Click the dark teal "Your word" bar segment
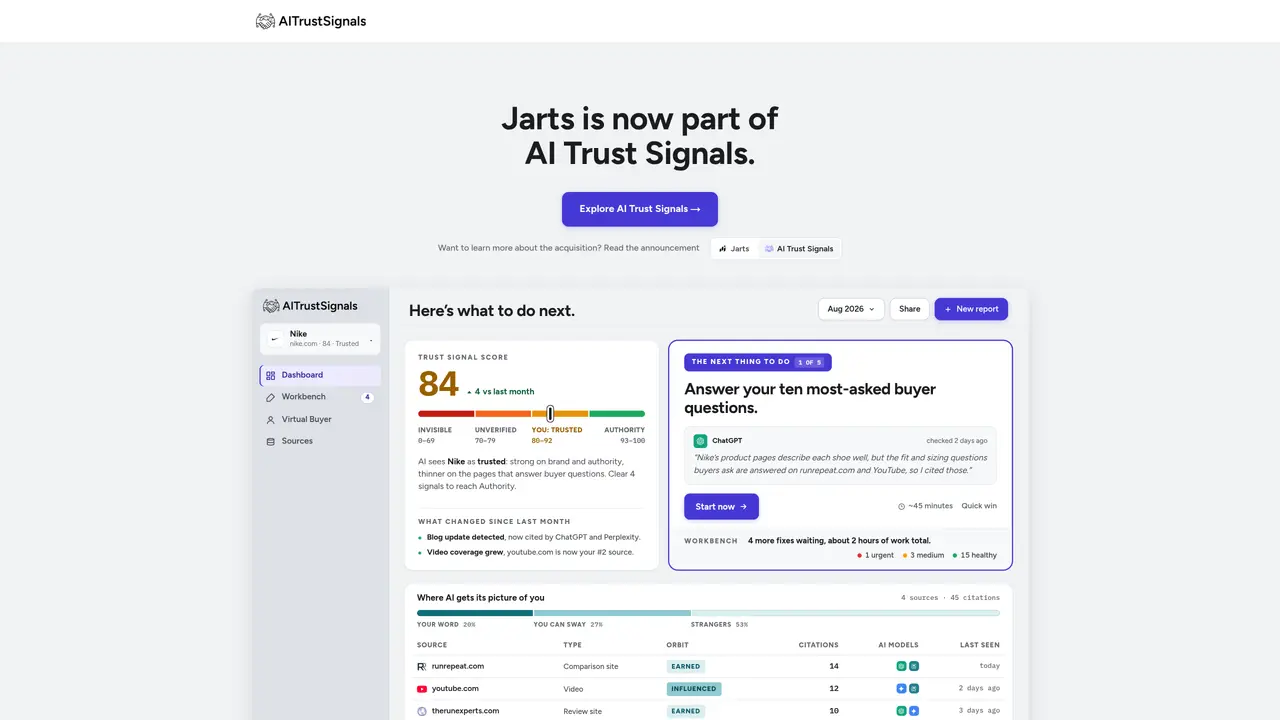This screenshot has height=720, width=1280. 475,612
